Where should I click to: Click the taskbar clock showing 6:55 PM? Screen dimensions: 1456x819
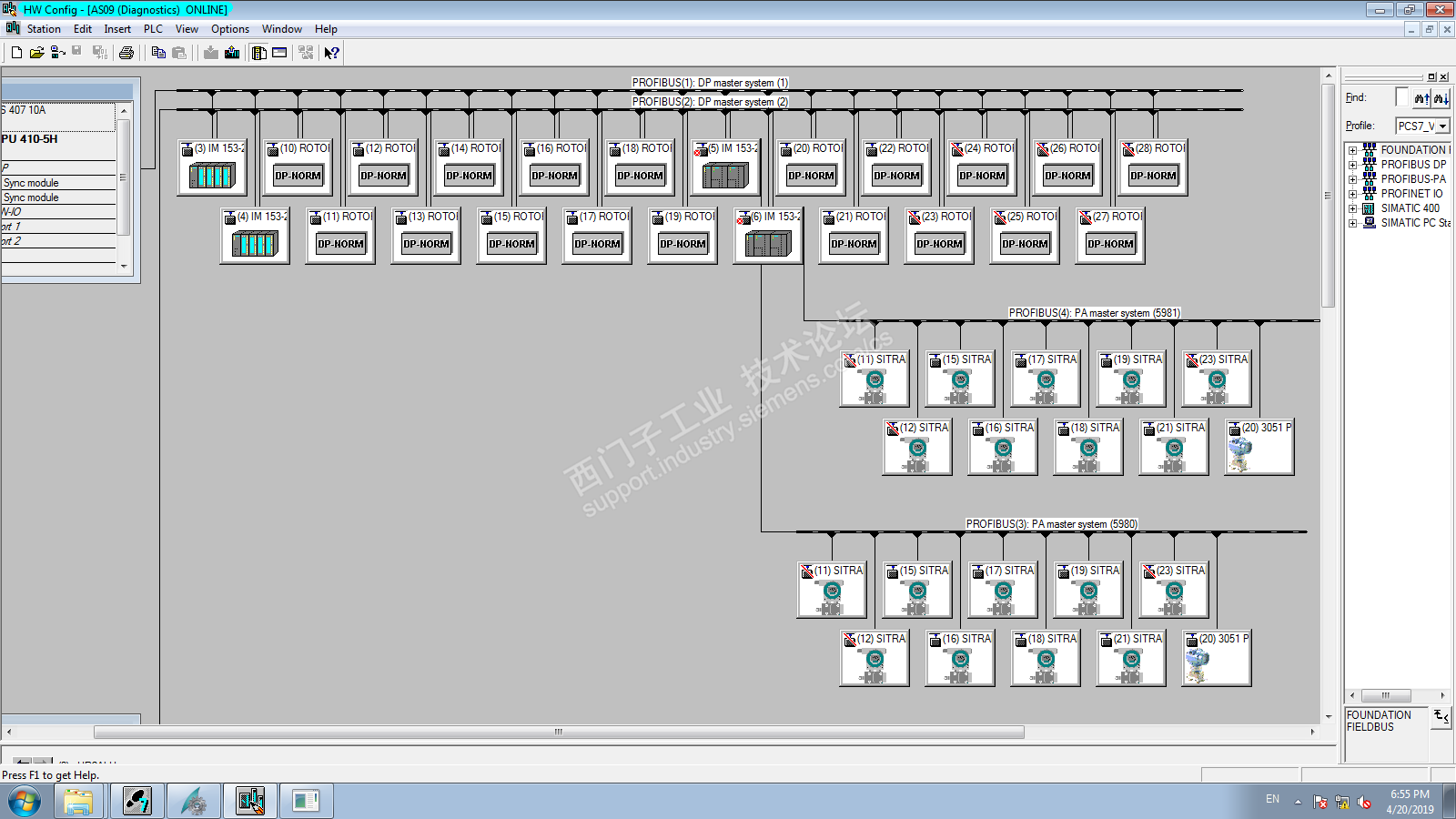point(1410,802)
